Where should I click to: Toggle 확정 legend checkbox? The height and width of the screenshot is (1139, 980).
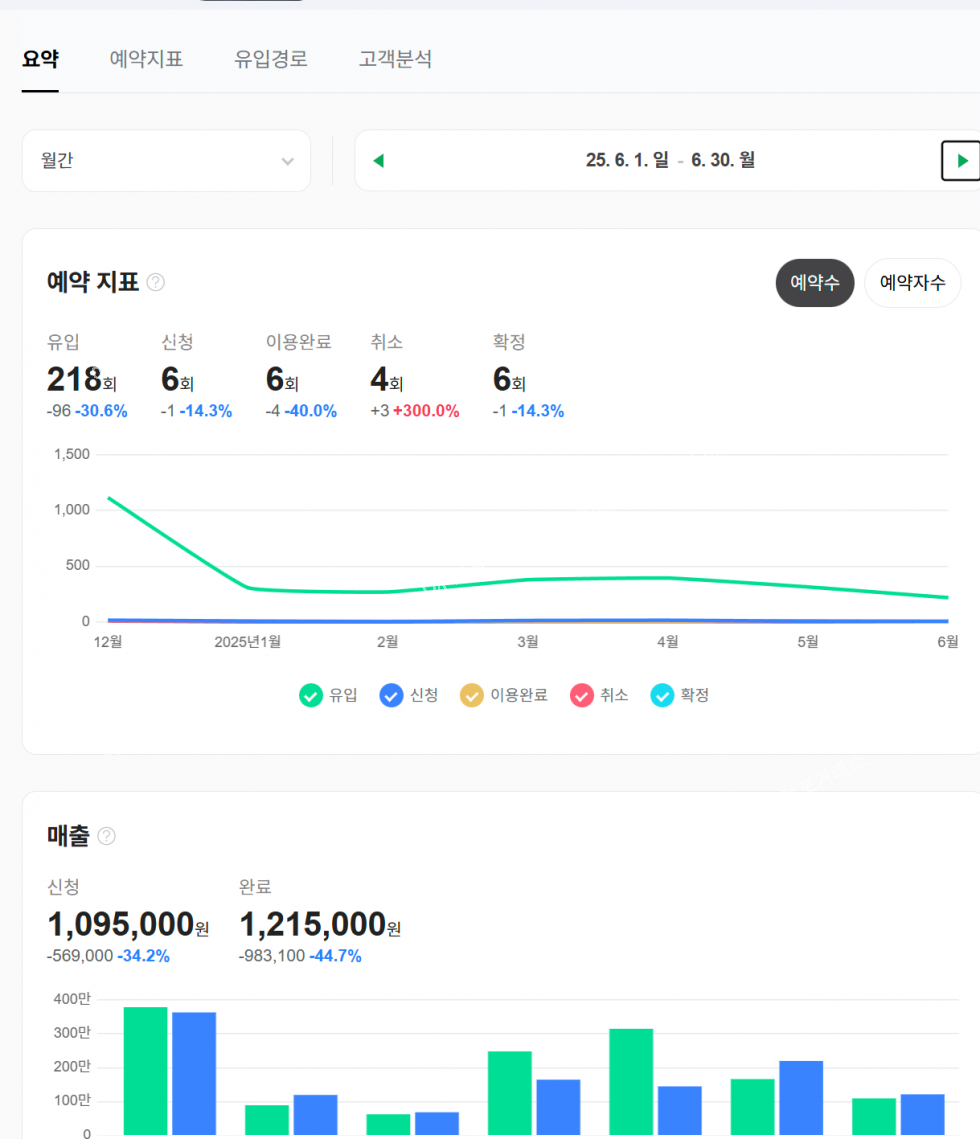(x=662, y=695)
